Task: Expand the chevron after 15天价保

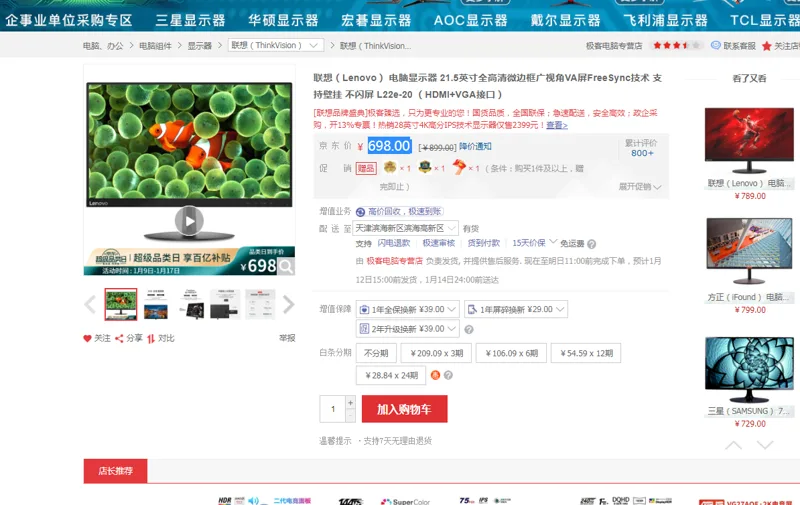Action: 554,241
